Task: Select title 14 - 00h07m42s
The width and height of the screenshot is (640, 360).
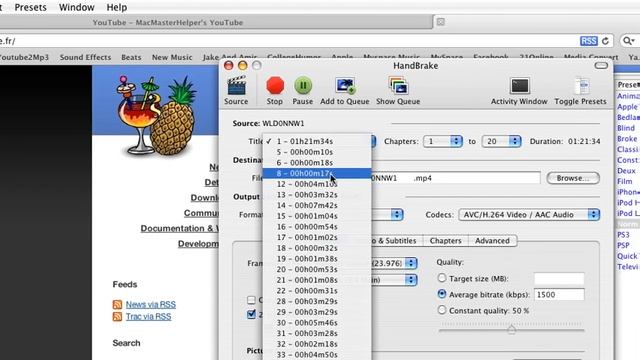Action: 317,205
